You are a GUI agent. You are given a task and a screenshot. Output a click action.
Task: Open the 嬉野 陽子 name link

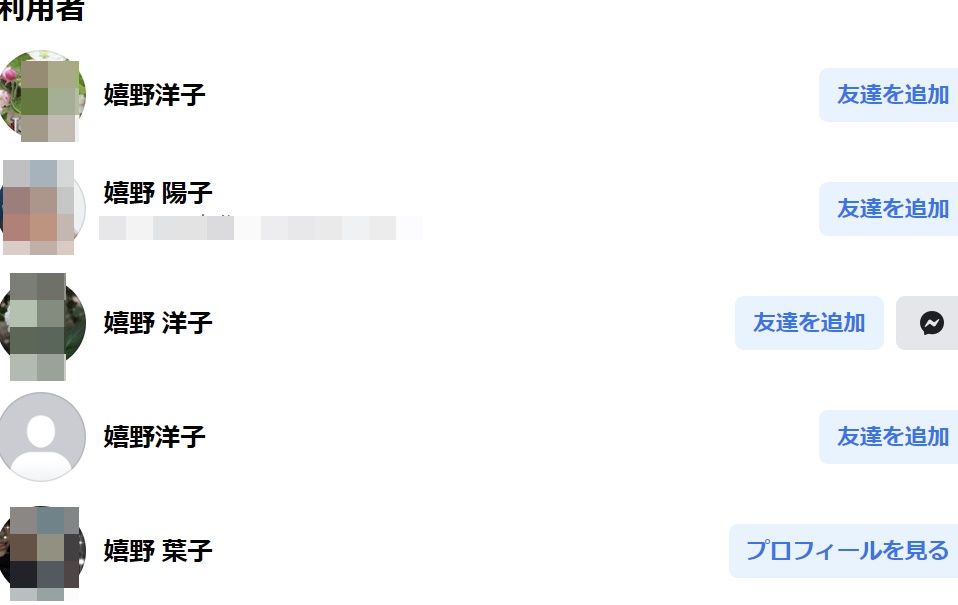(158, 192)
